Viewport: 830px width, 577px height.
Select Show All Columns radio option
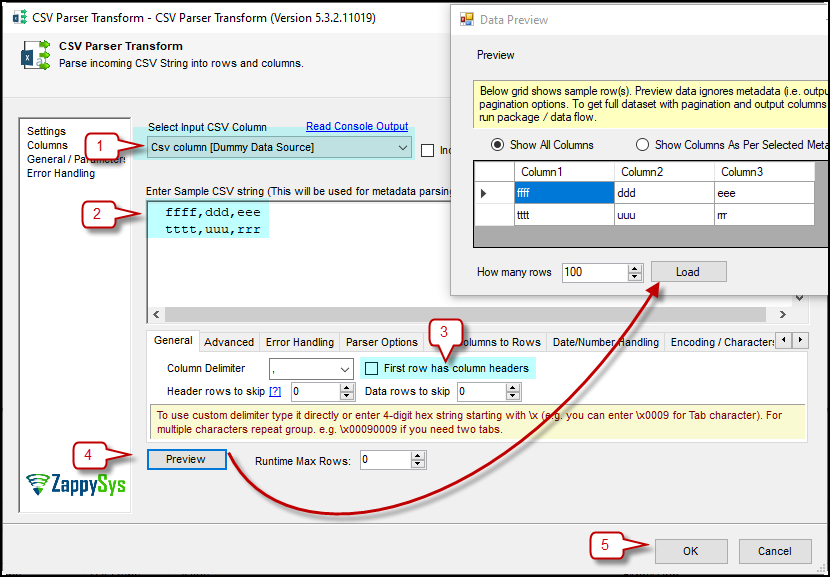point(497,145)
